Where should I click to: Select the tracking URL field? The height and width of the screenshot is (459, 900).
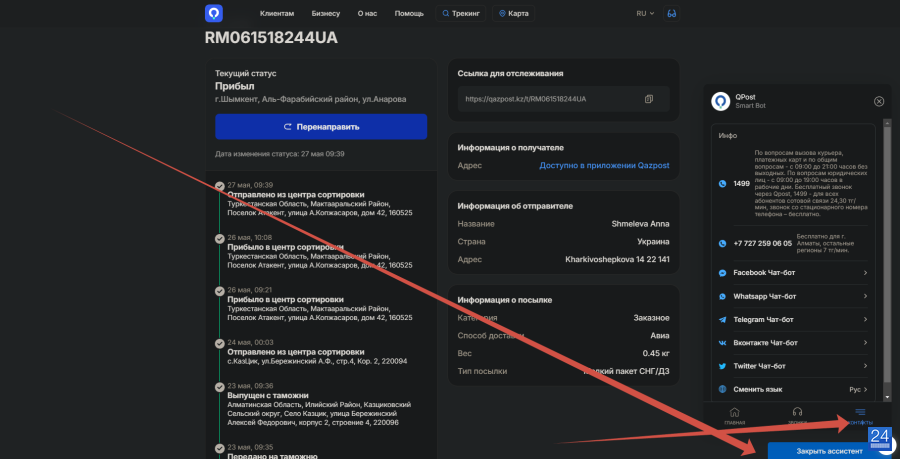pos(564,99)
